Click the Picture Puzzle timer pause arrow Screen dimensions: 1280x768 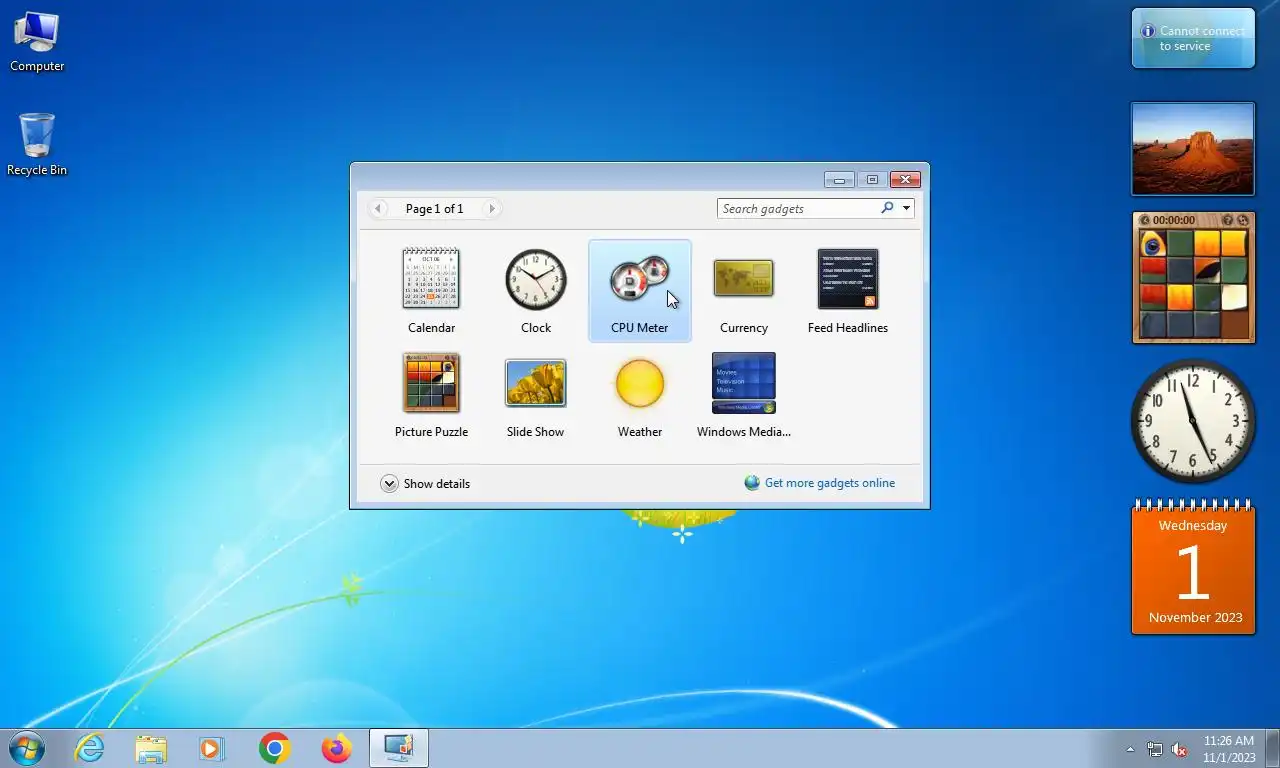click(1145, 220)
